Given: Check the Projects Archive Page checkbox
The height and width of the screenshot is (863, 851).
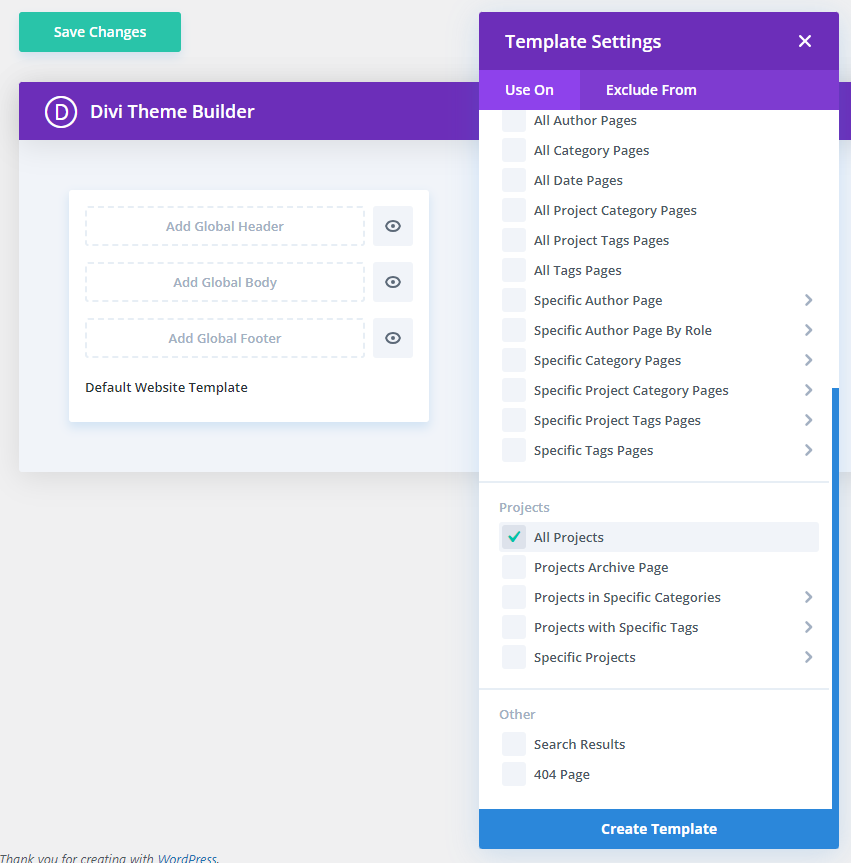Looking at the screenshot, I should coord(514,567).
